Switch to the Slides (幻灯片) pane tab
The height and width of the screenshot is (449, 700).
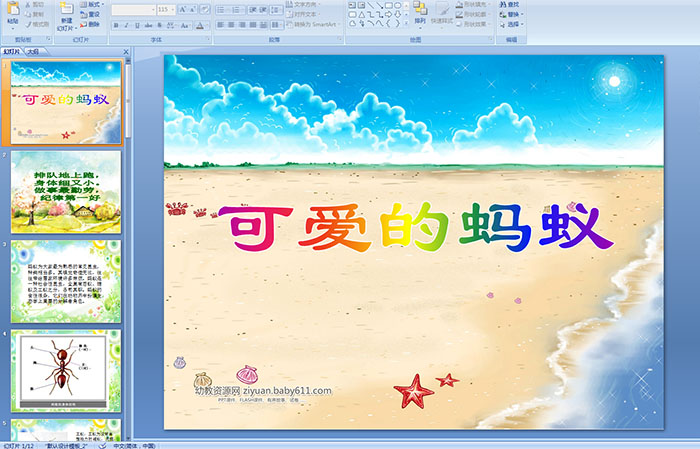pos(11,51)
